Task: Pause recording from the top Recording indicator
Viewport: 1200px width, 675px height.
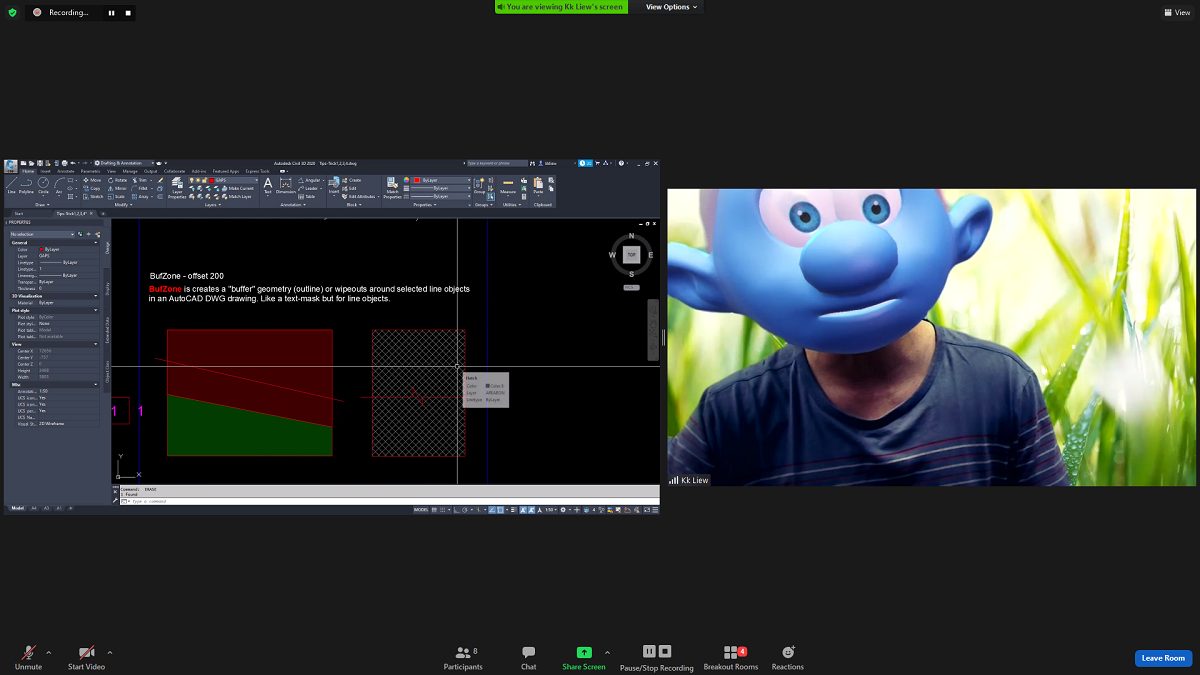Action: 111,13
